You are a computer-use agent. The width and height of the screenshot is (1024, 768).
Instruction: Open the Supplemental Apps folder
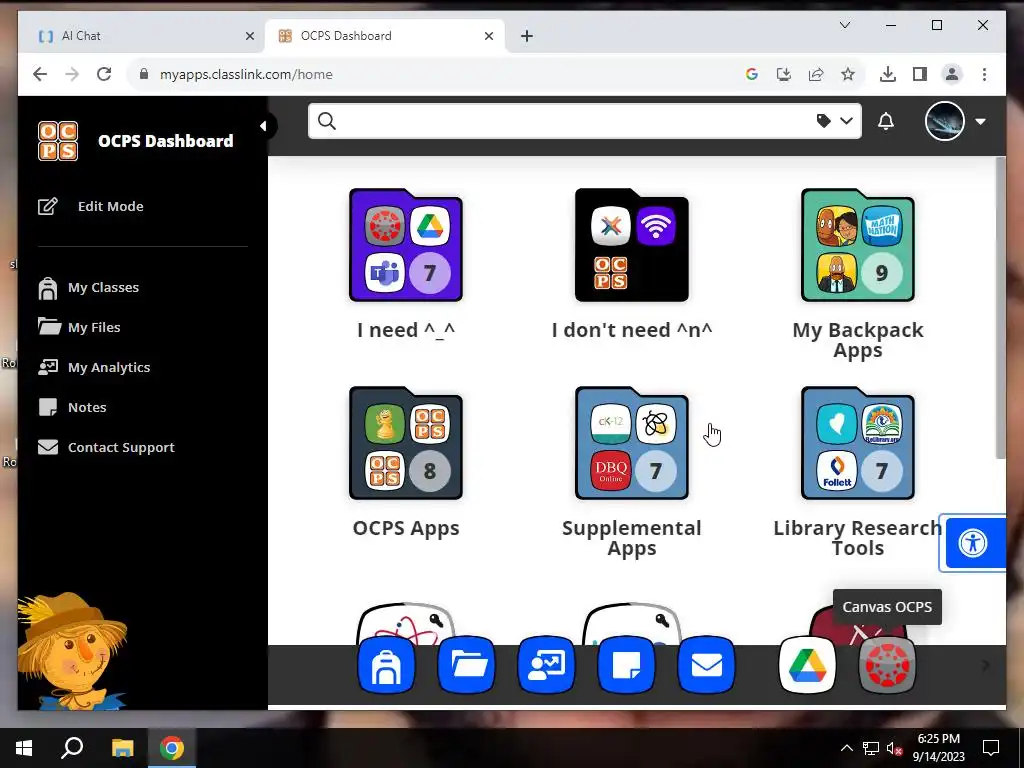pos(632,443)
